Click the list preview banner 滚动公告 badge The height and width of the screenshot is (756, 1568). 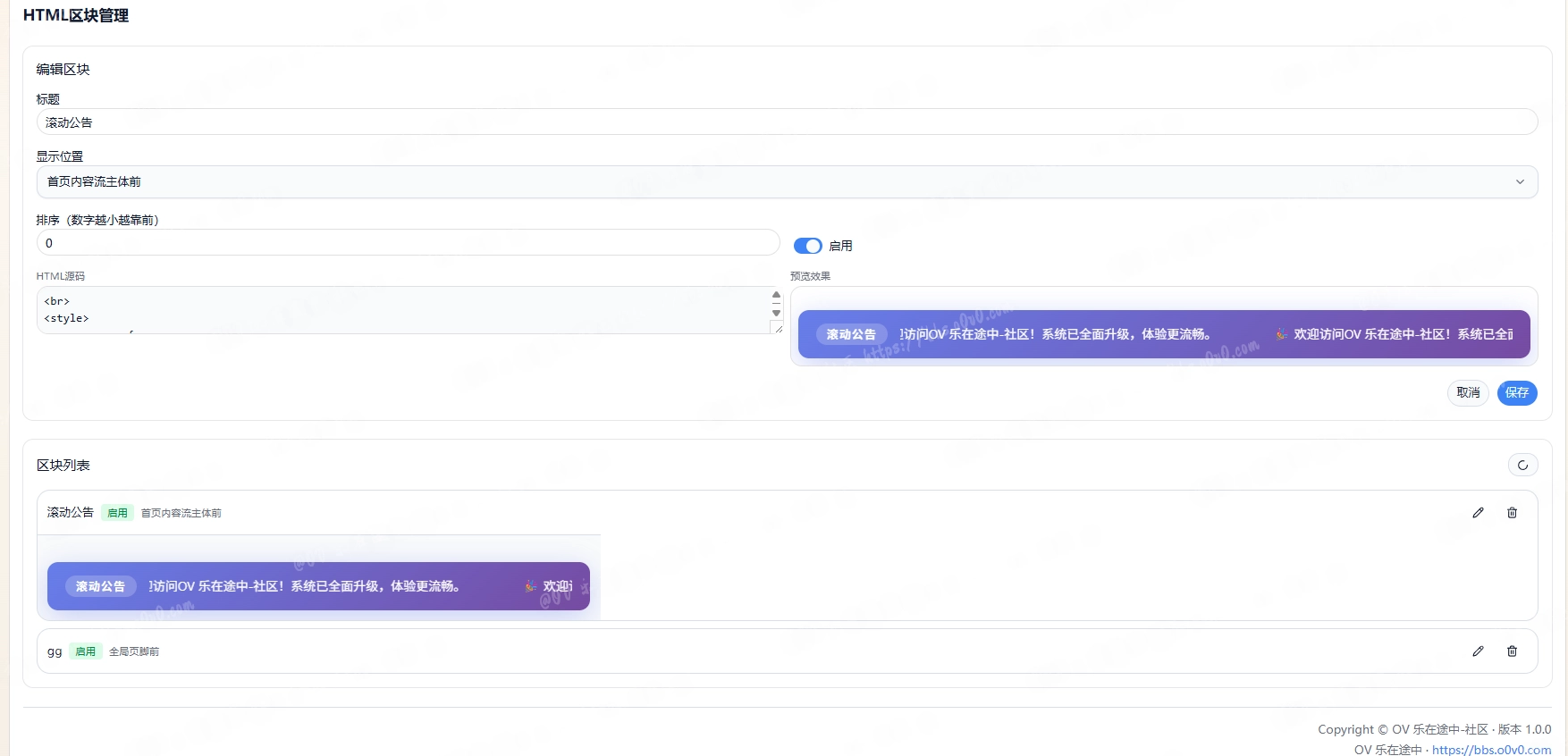(x=100, y=586)
